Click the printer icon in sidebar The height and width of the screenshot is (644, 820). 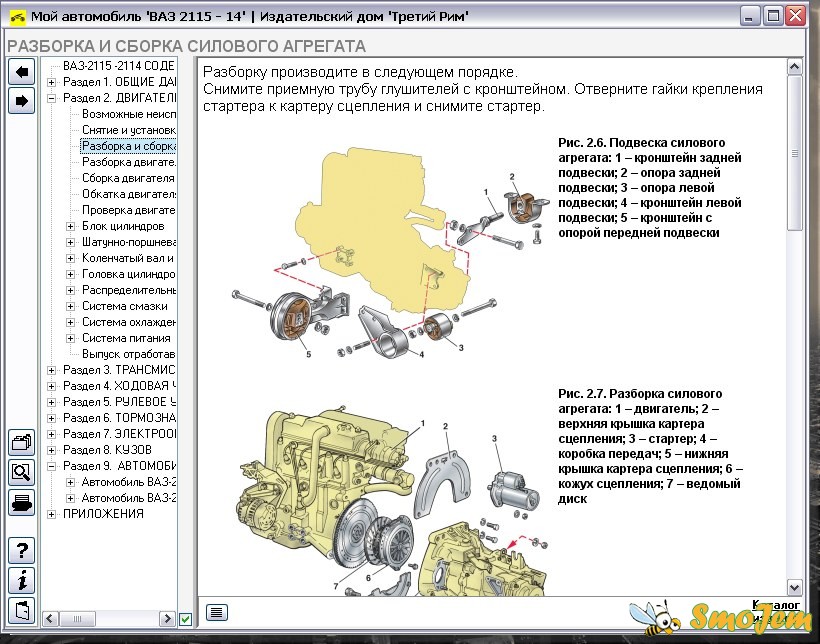(x=21, y=502)
